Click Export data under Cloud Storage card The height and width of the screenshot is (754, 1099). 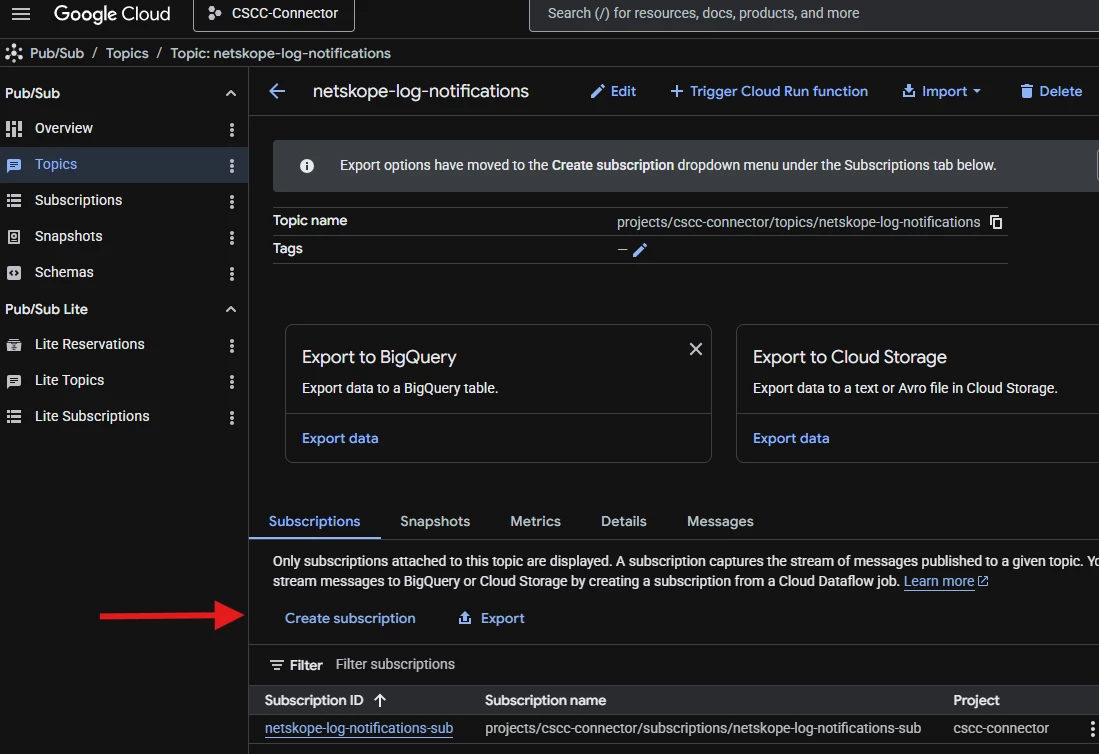coord(791,438)
